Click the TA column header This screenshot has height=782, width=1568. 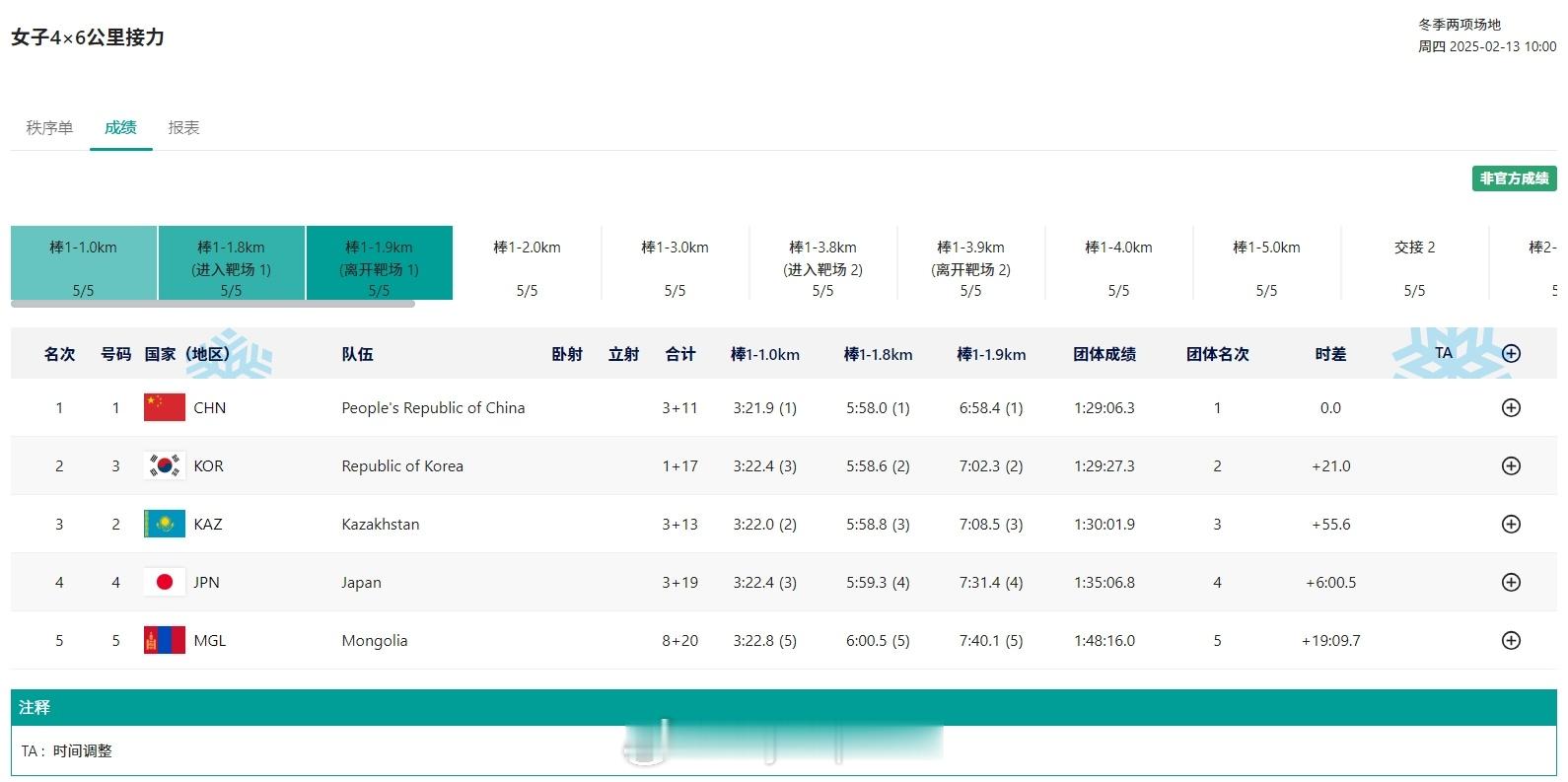point(1444,353)
